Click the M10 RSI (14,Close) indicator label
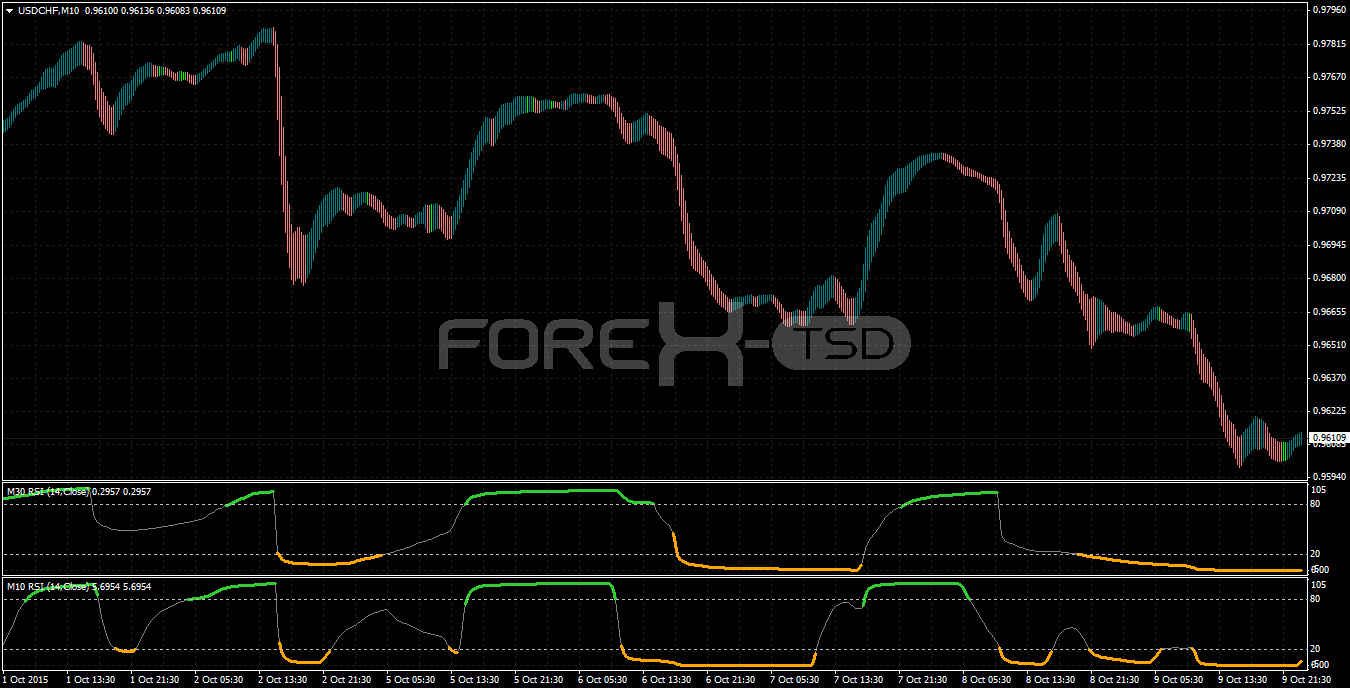 click(x=50, y=586)
